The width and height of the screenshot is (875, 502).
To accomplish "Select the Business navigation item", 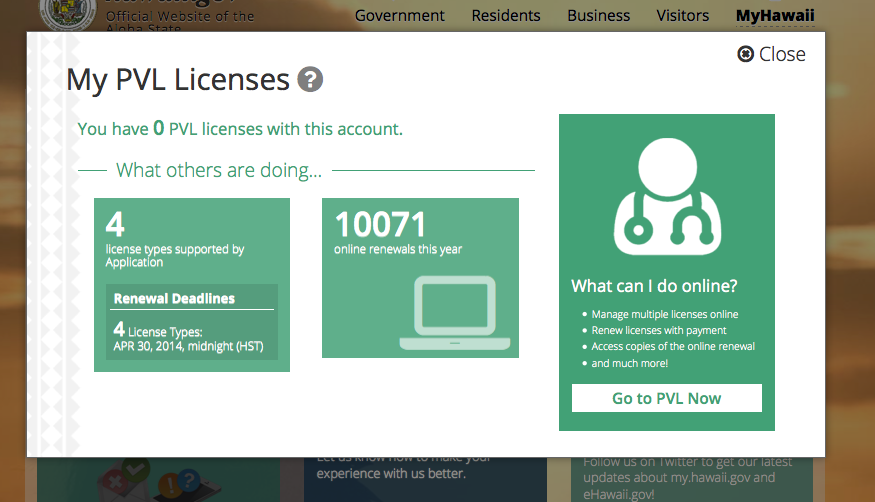I will 598,15.
